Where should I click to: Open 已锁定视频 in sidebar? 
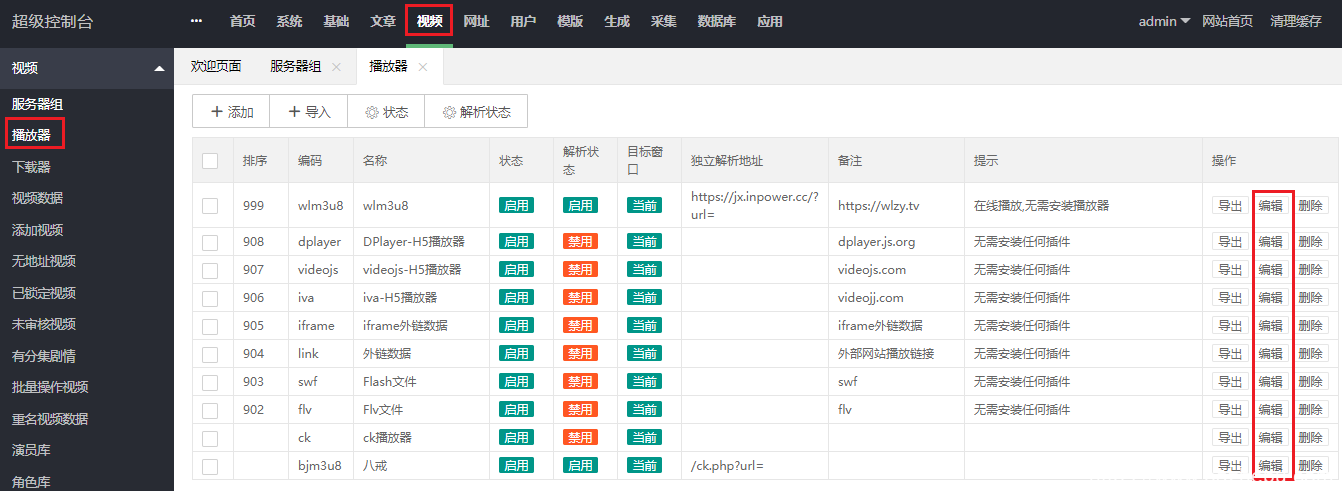click(44, 293)
